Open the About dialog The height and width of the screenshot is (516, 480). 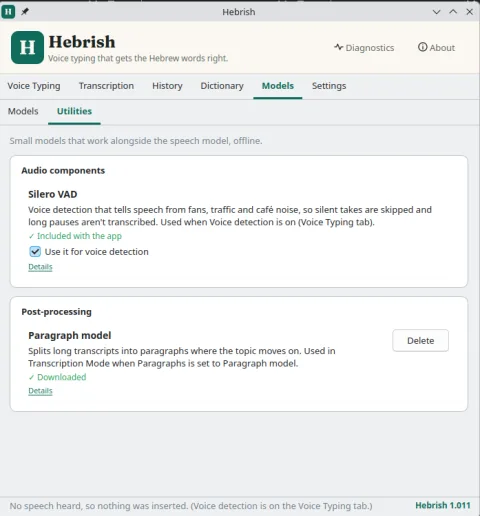(436, 48)
